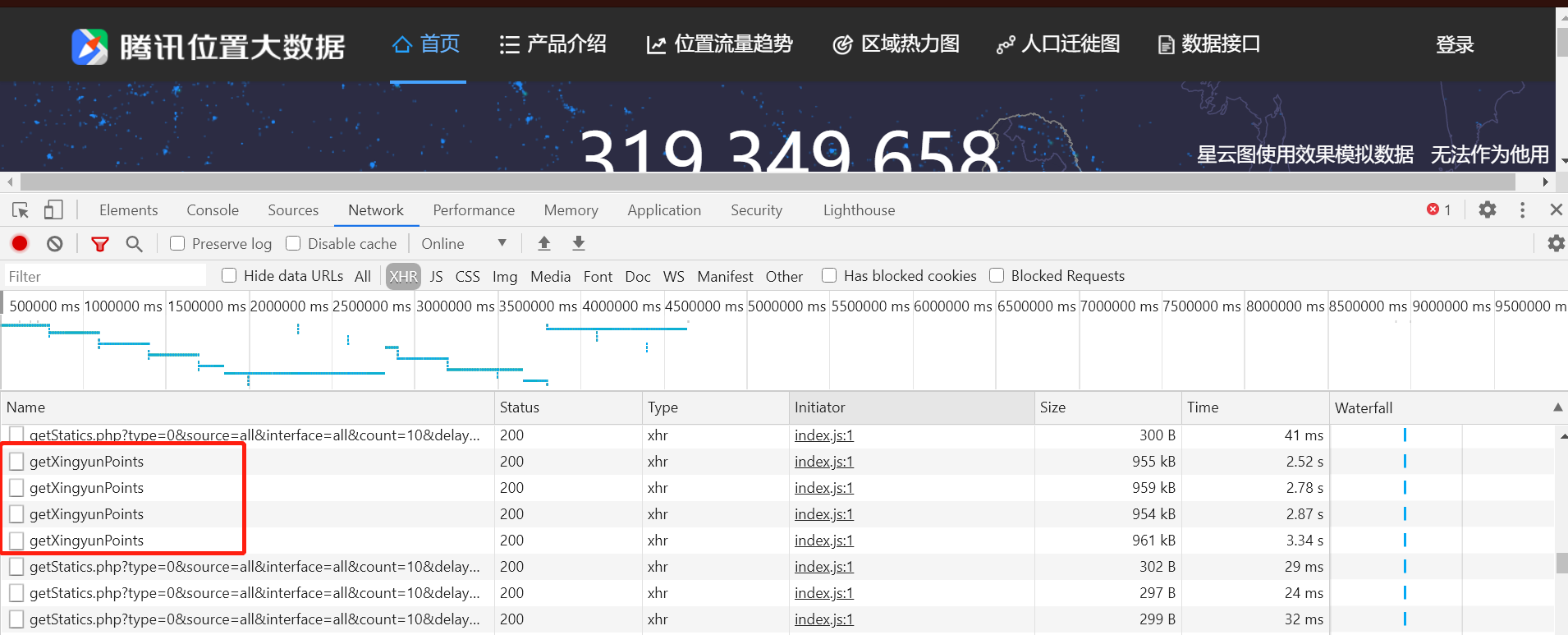The width and height of the screenshot is (1568, 635).
Task: Sort by the Time column header
Action: point(1255,407)
